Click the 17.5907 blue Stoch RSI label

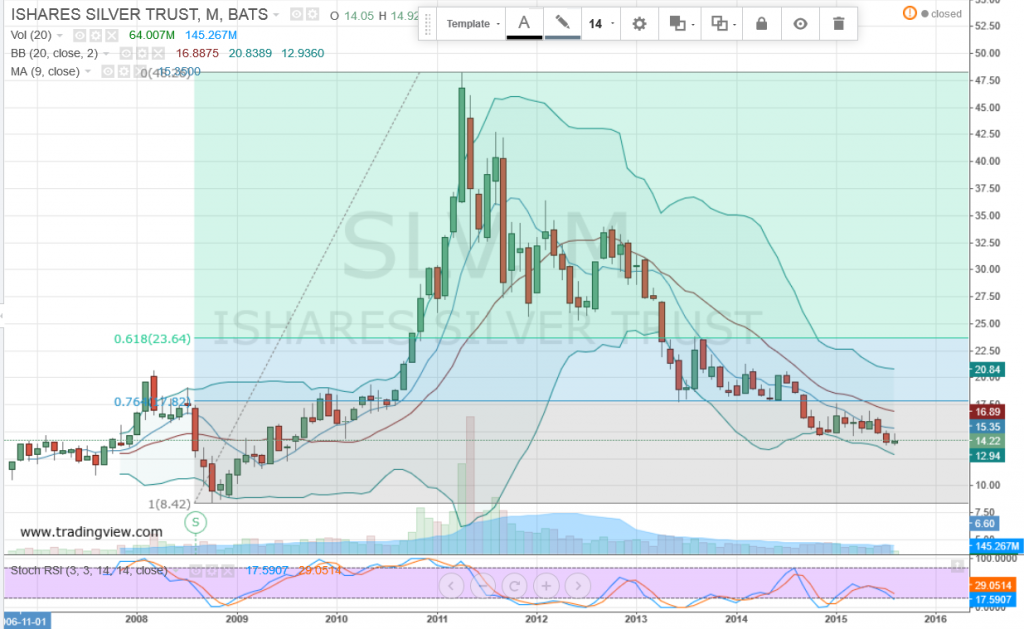pyautogui.click(x=993, y=600)
